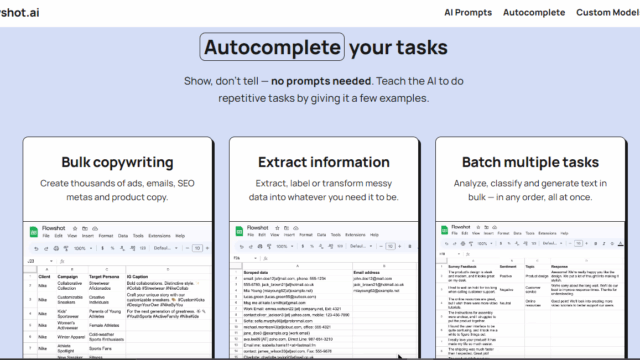Click decrease decimal icon in Extract information sheet

pos(321,247)
